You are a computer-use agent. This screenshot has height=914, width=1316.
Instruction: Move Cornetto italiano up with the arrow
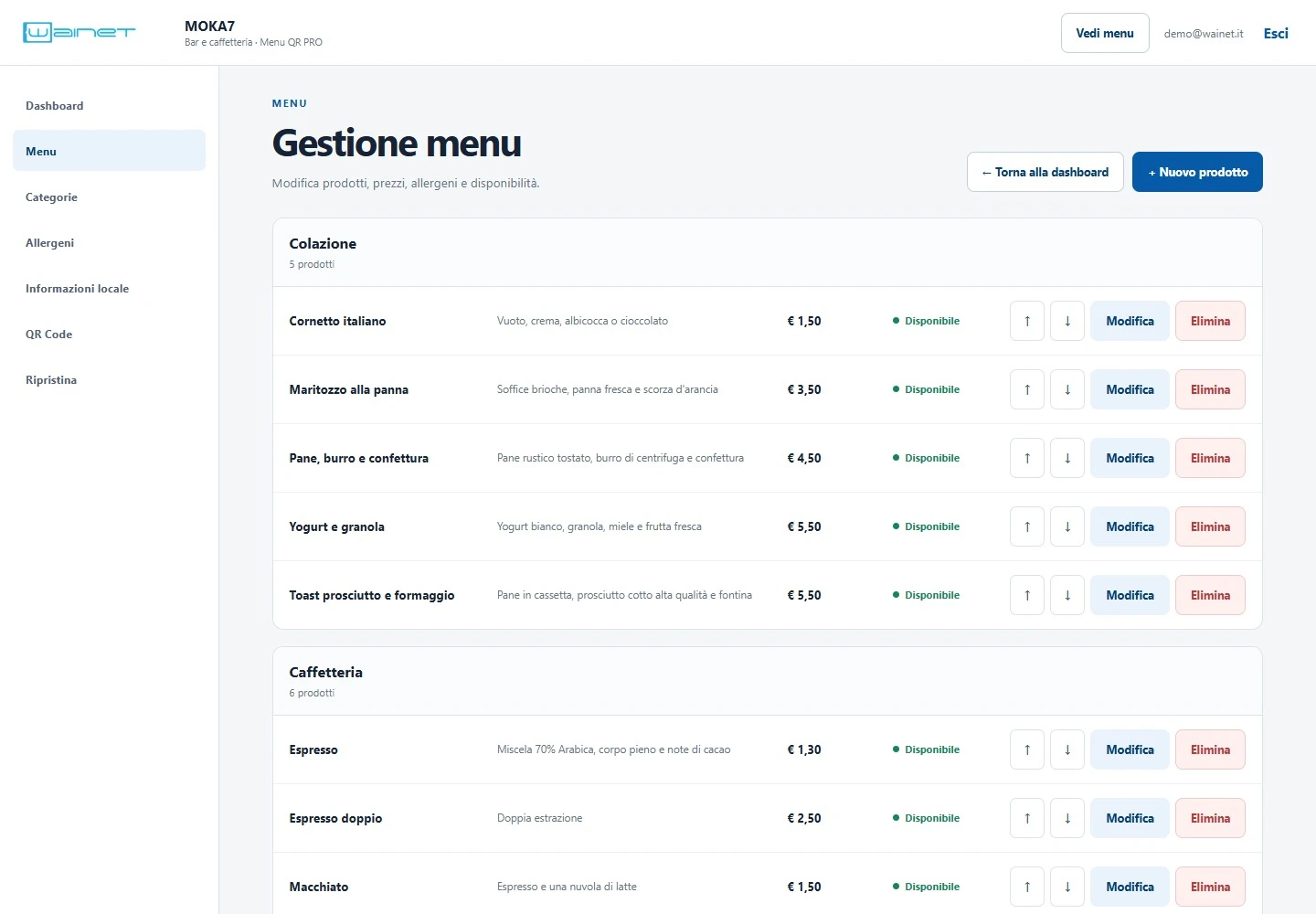click(1027, 321)
